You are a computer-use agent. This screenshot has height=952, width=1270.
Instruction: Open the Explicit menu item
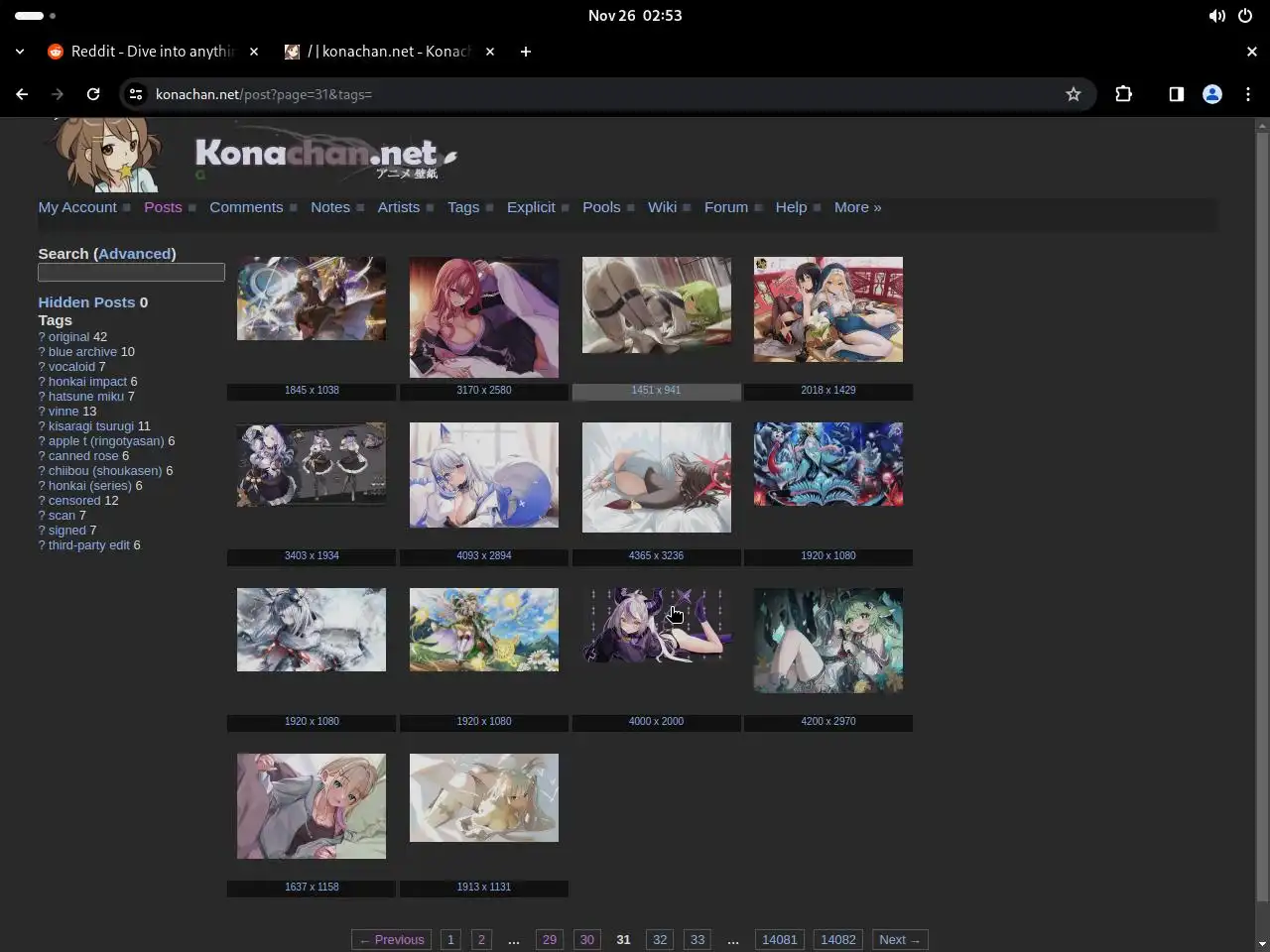[531, 207]
